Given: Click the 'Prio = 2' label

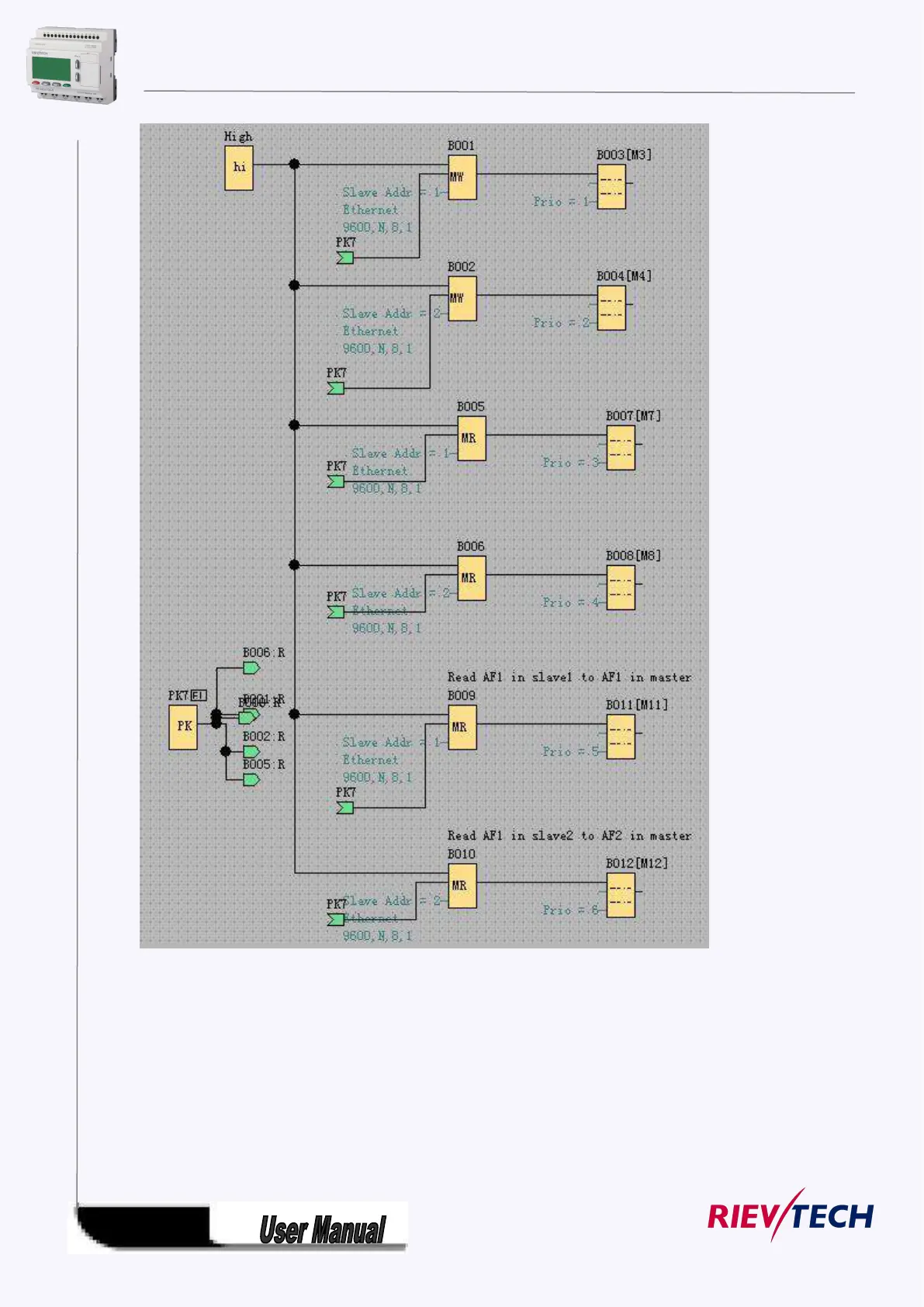Looking at the screenshot, I should 562,323.
